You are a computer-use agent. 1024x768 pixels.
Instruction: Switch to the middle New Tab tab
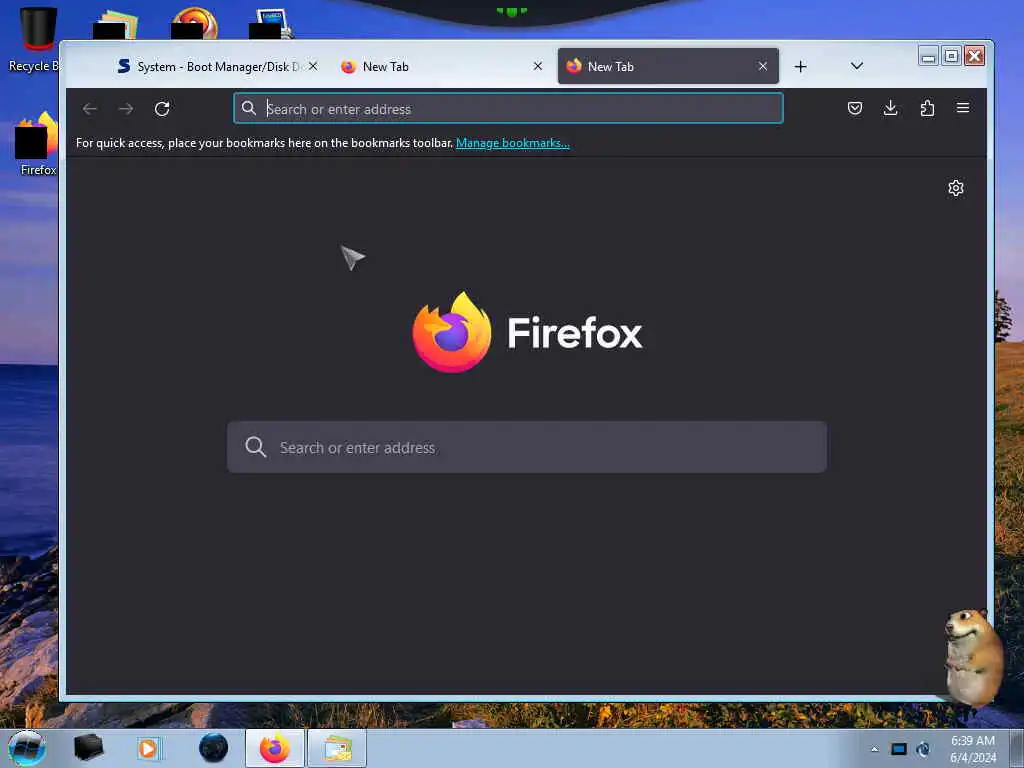[443, 67]
